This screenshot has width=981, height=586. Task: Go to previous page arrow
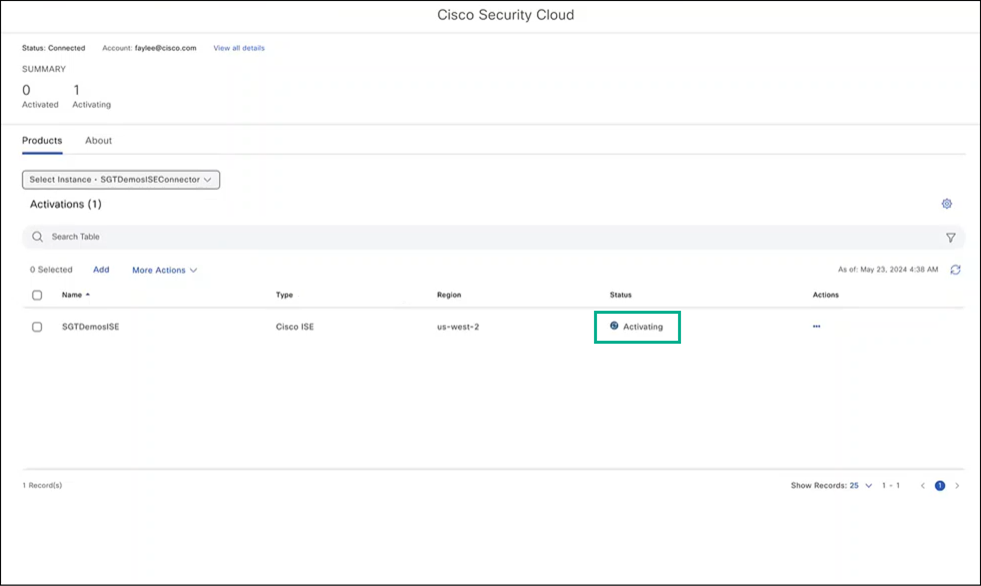(922, 485)
